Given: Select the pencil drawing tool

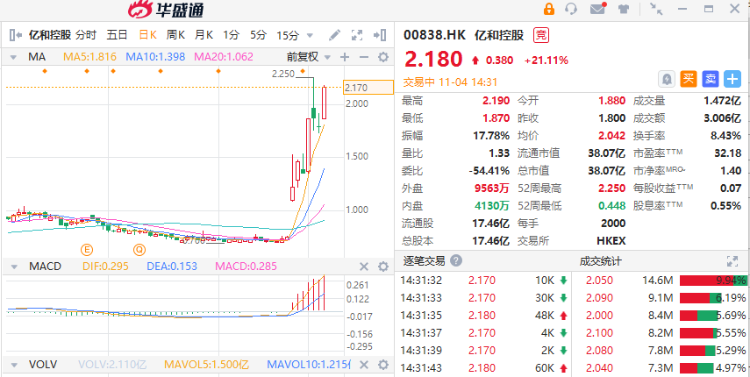Looking at the screenshot, I should pyautogui.click(x=334, y=35).
